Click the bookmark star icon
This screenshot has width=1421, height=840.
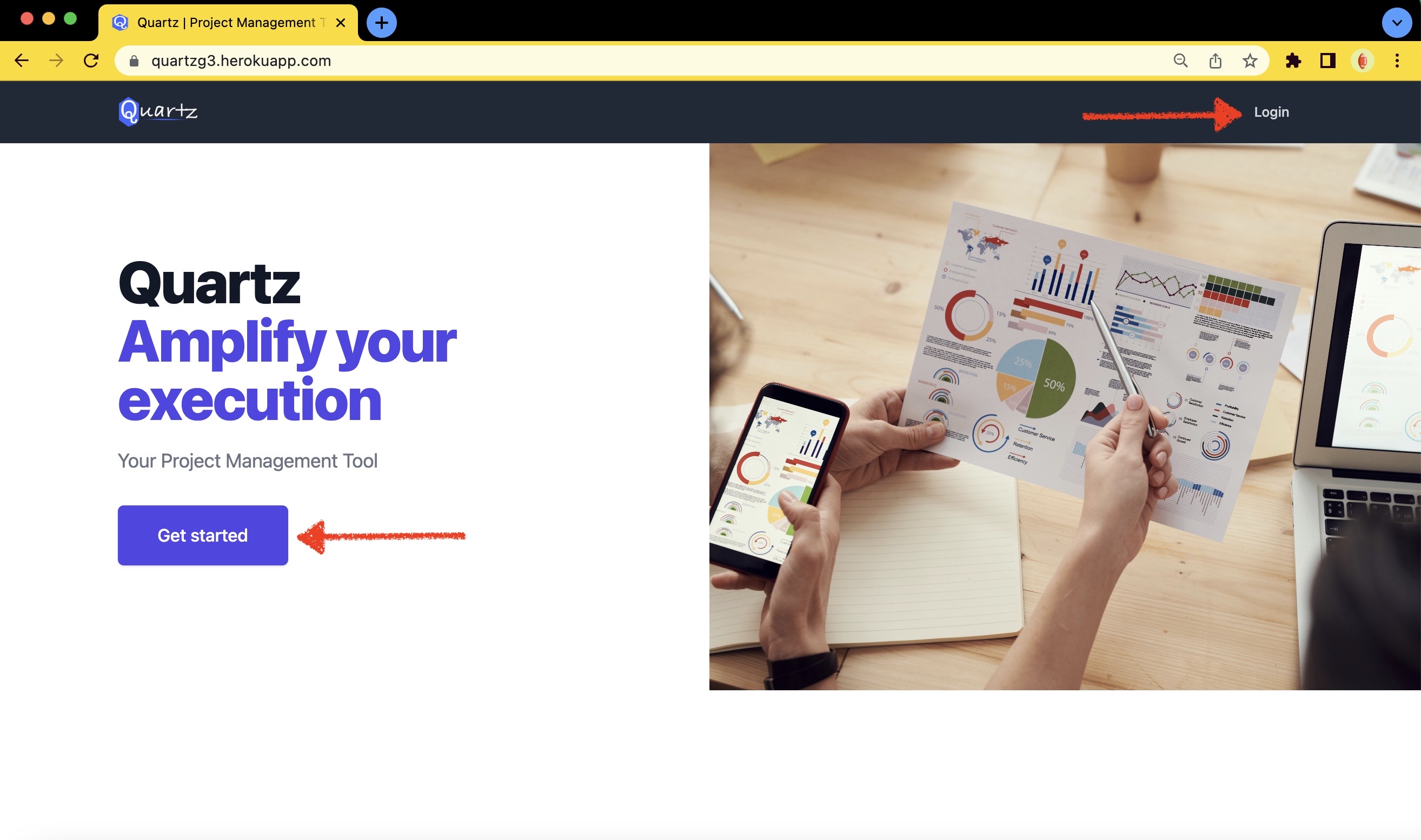(x=1248, y=60)
